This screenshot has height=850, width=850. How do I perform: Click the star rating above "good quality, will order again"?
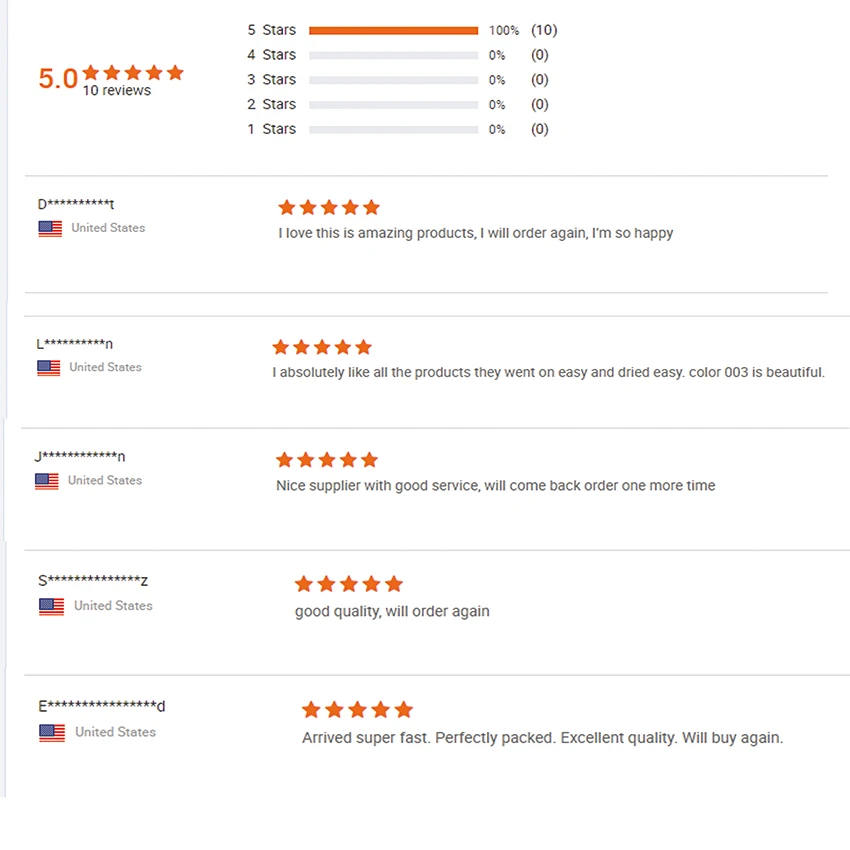click(348, 584)
